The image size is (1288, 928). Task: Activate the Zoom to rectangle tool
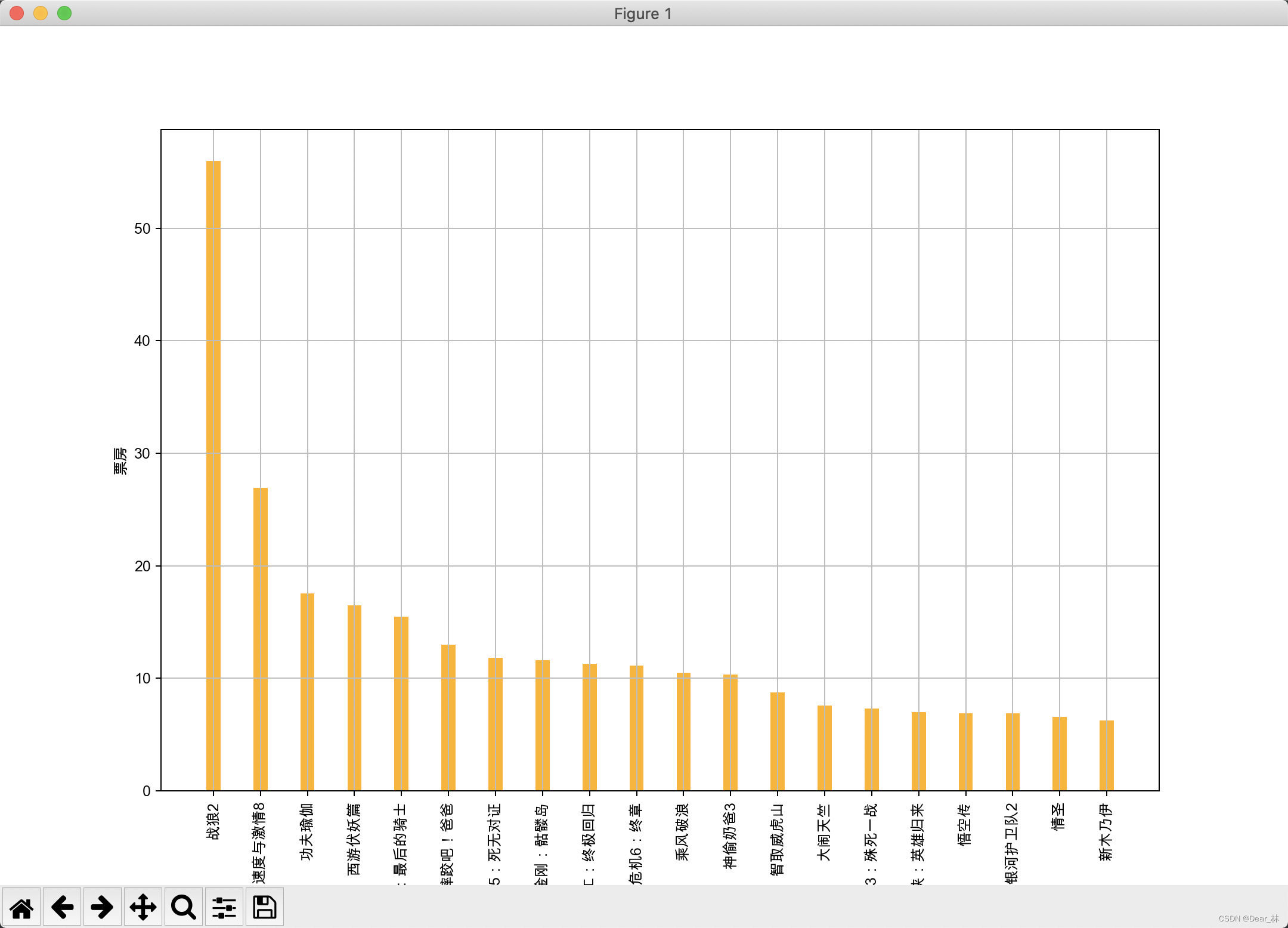[x=184, y=907]
